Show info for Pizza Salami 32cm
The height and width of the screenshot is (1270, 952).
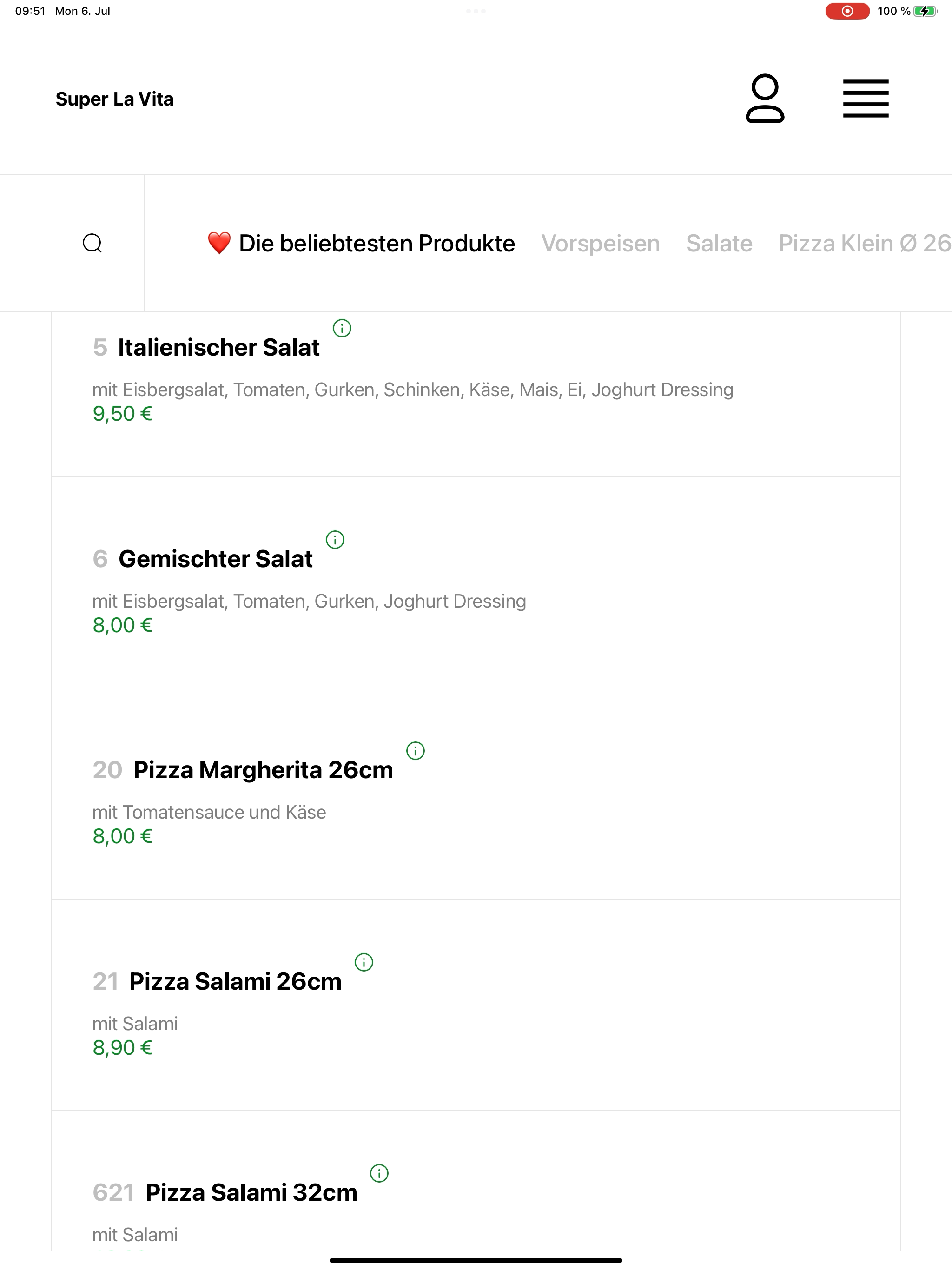coord(379,1174)
